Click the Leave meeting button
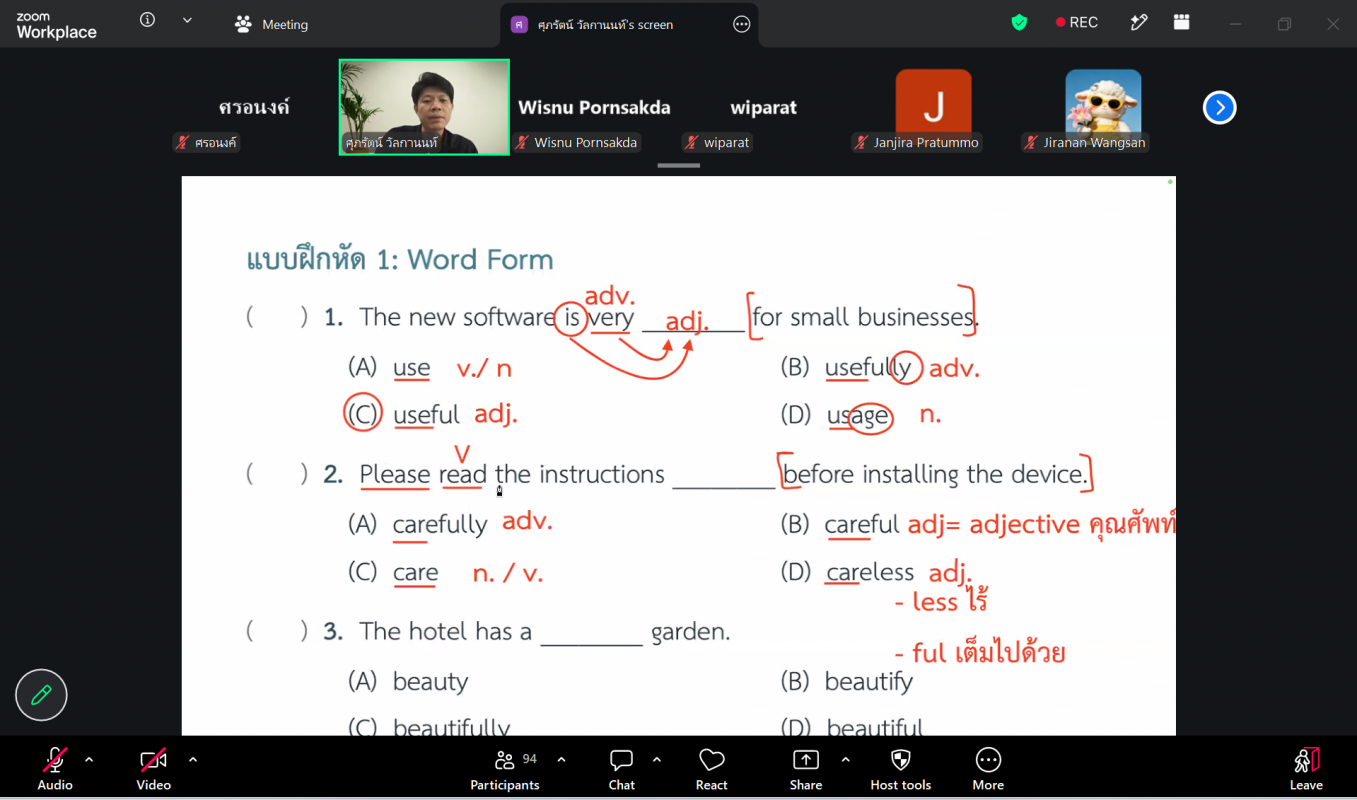 [x=1306, y=769]
